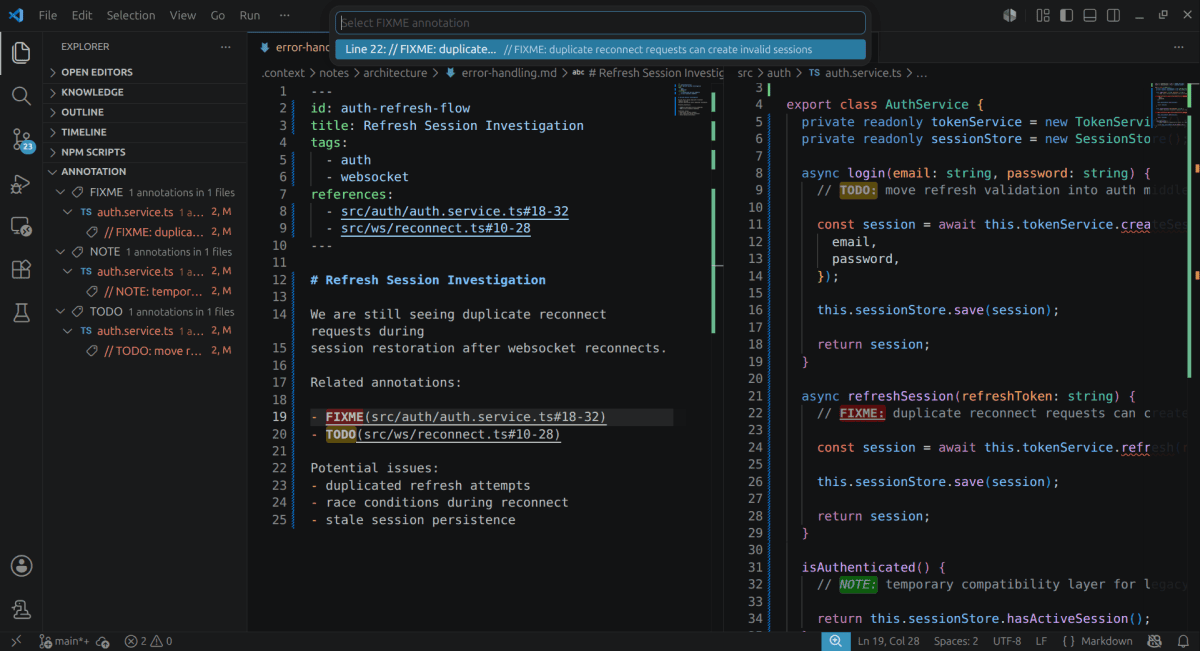Click the UTF-8 encoding status item

(1007, 641)
